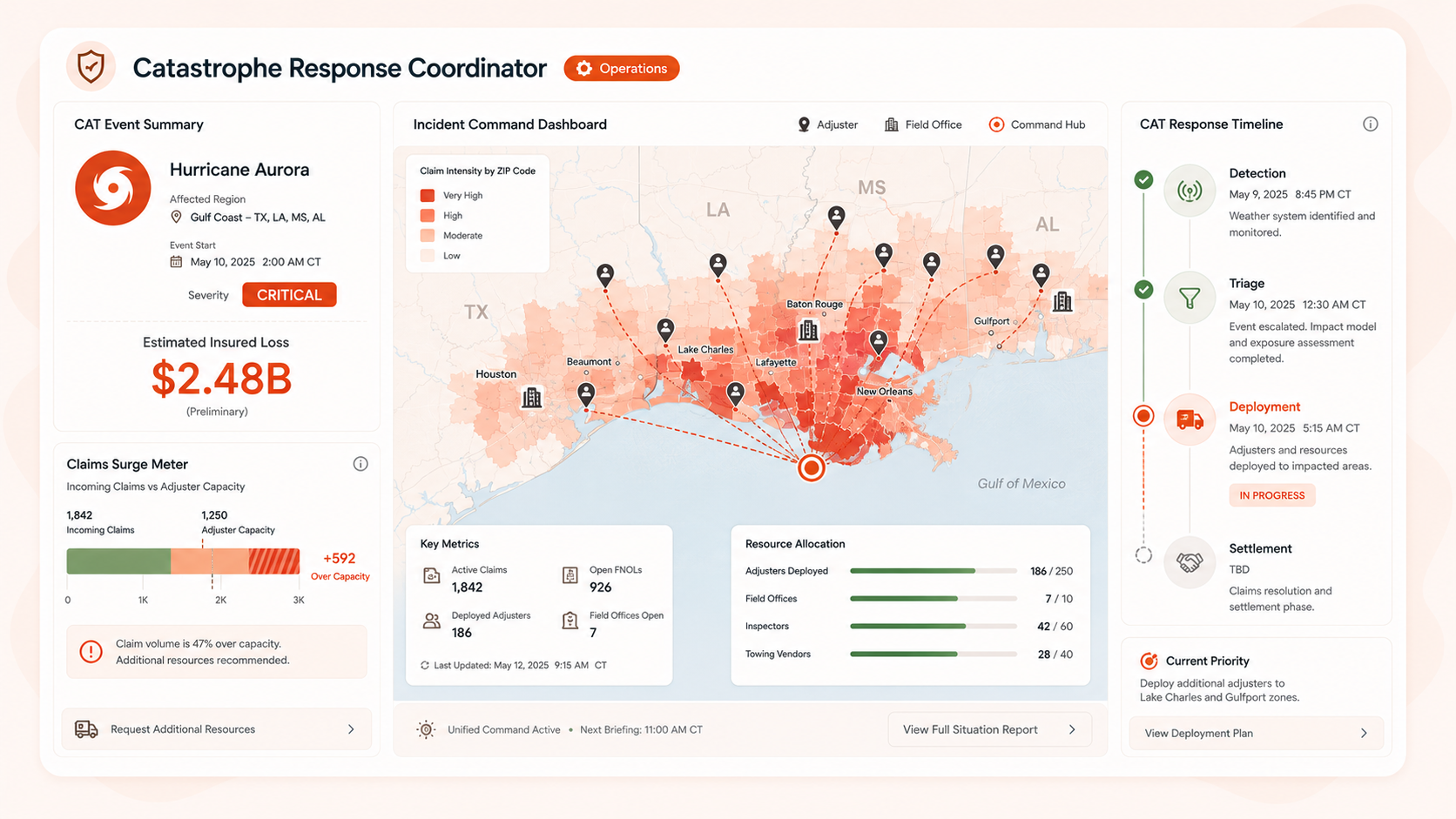Click the Deployed Adjusters people icon
Image resolution: width=1456 pixels, height=819 pixels.
(432, 621)
